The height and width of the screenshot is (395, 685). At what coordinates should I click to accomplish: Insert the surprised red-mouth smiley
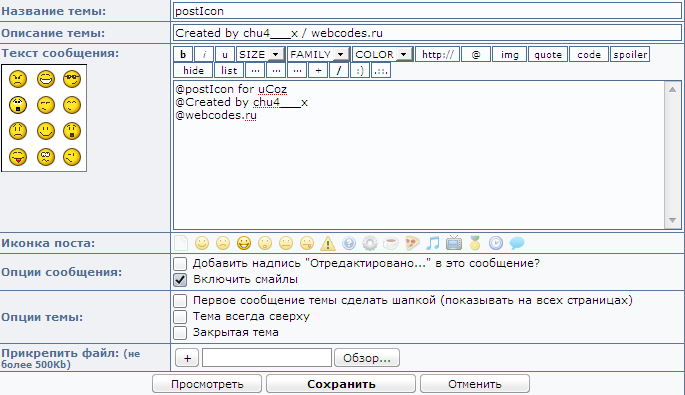pyautogui.click(x=72, y=131)
